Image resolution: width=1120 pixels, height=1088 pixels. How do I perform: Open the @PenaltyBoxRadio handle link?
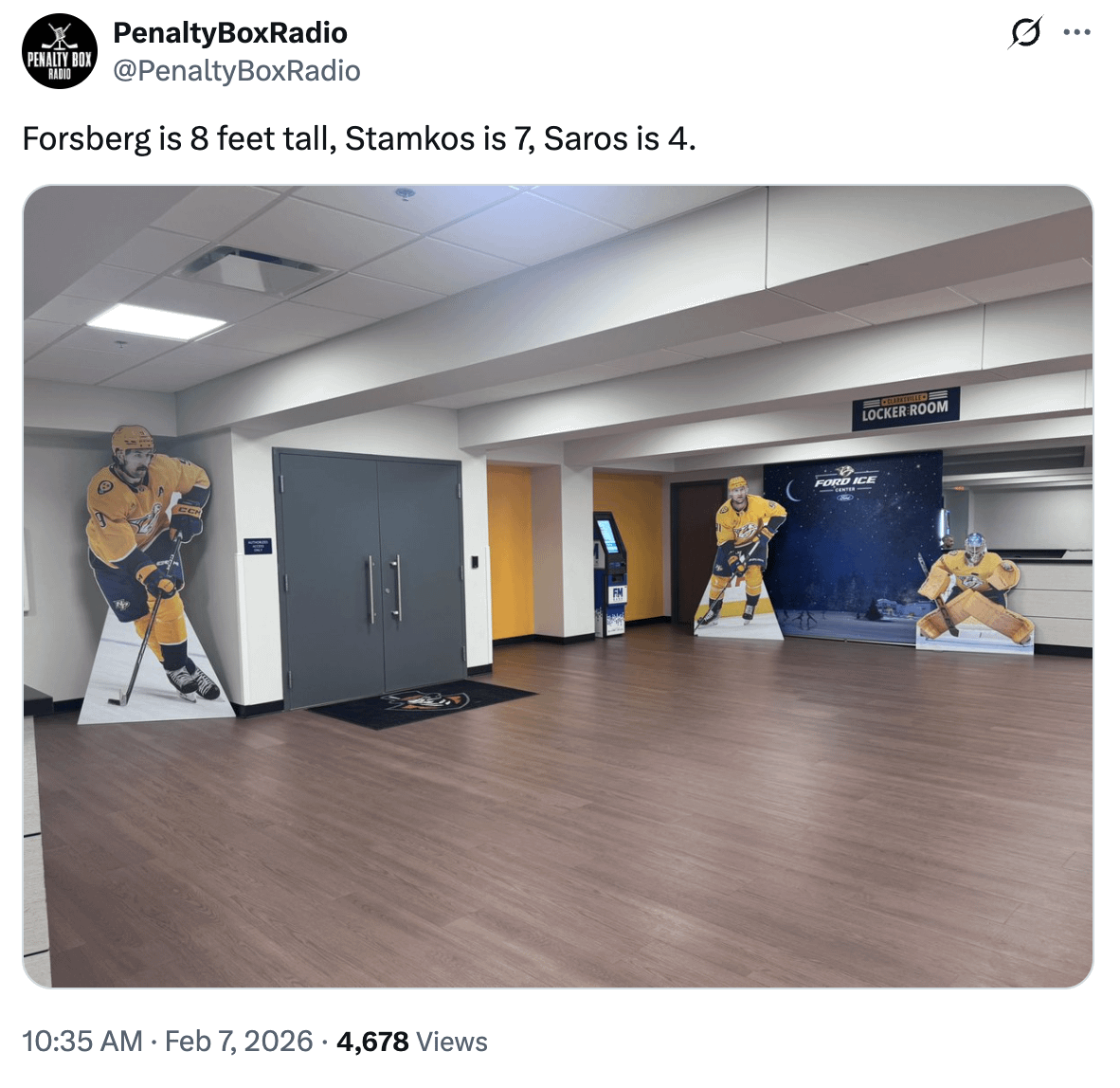tap(237, 71)
